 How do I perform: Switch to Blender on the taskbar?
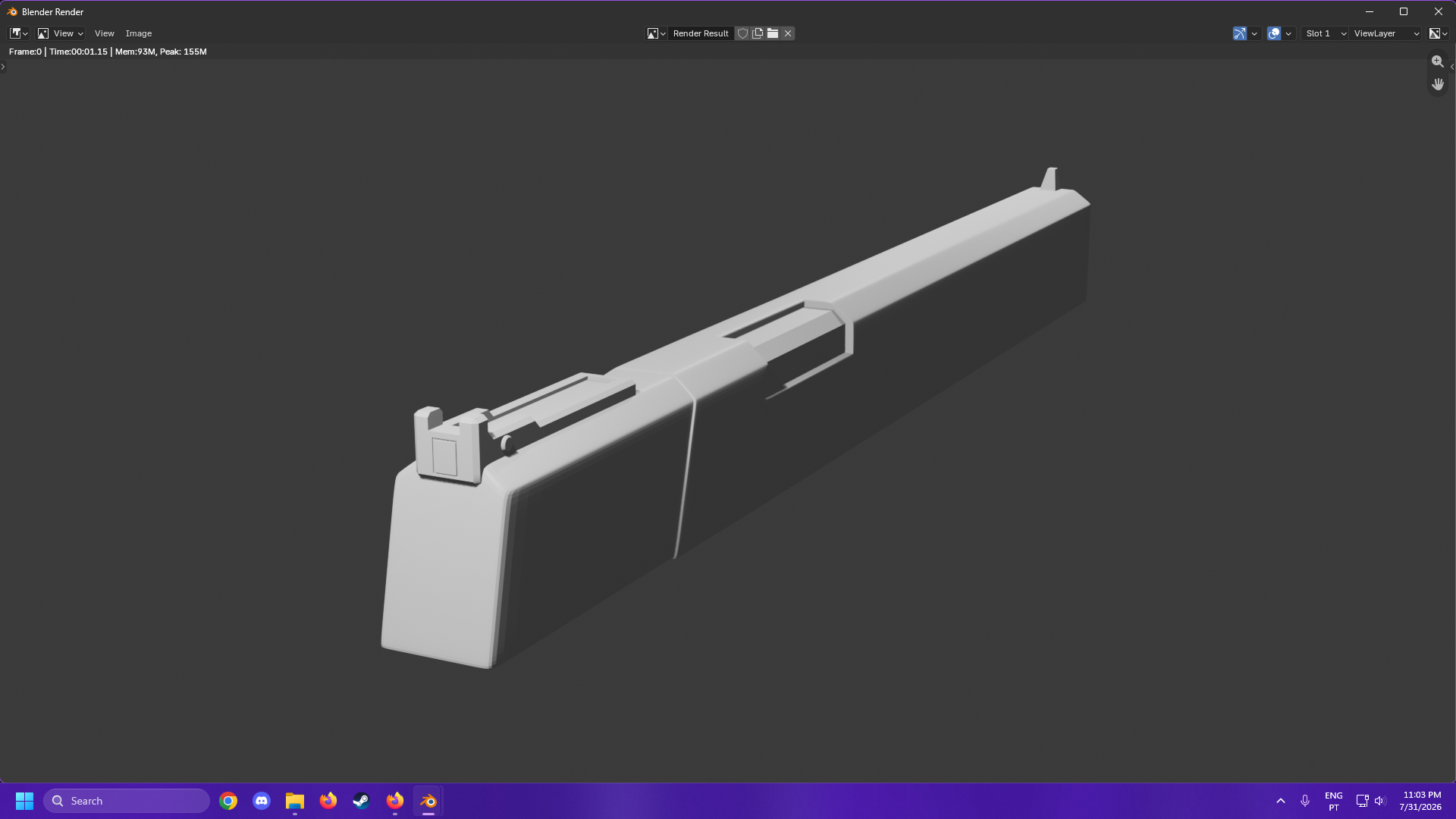428,801
